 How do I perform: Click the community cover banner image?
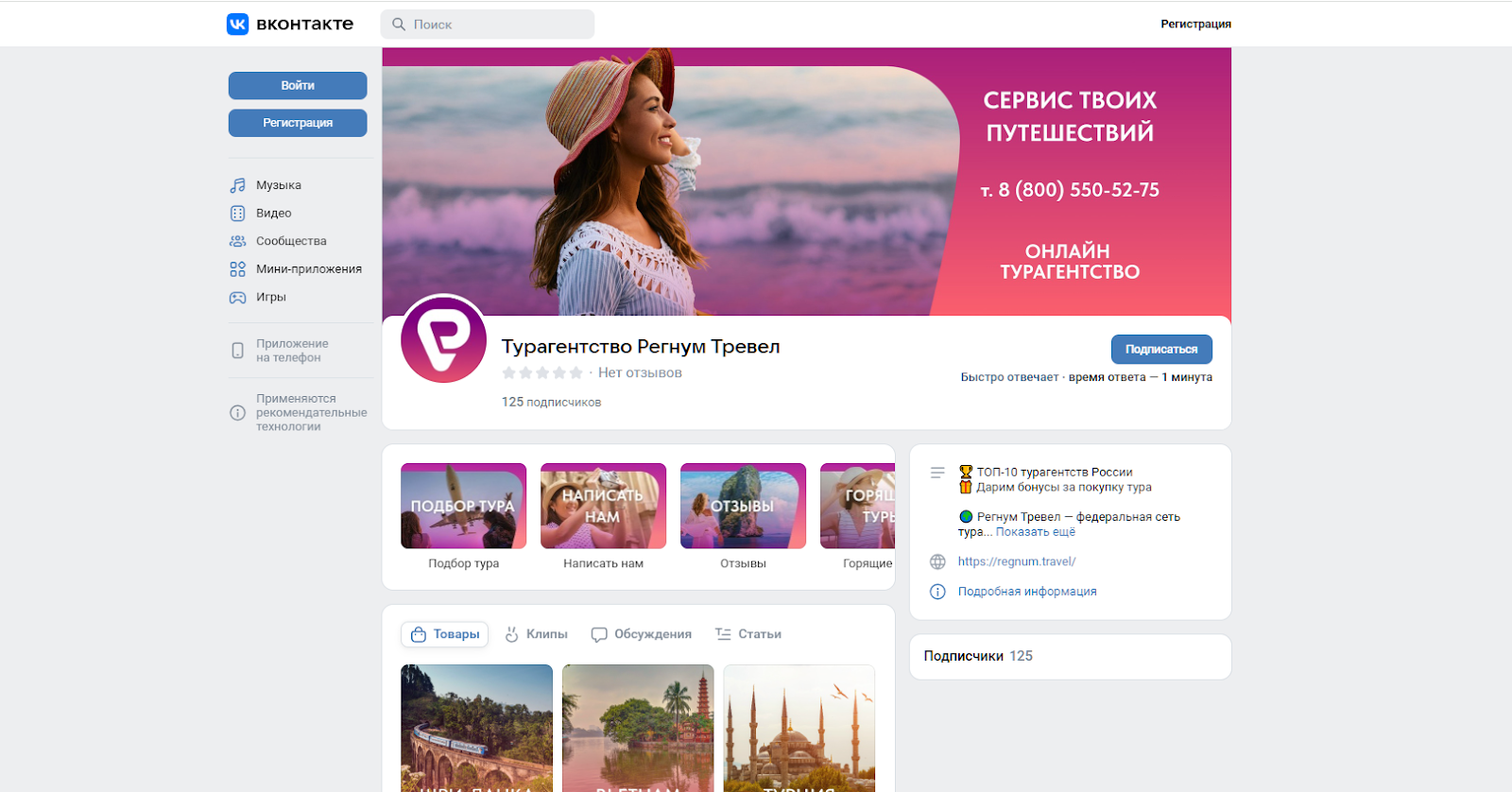[x=807, y=181]
